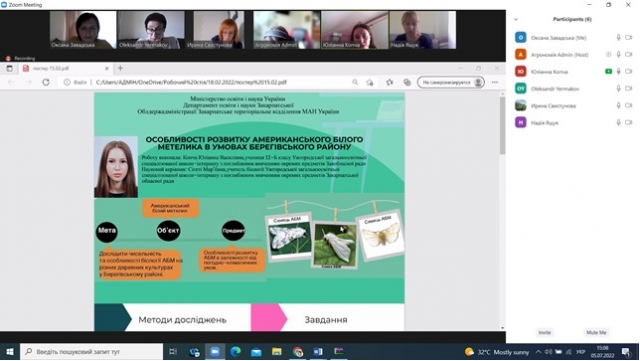The width and height of the screenshot is (640, 361).
Task: Reload the PDF page
Action: [46, 82]
